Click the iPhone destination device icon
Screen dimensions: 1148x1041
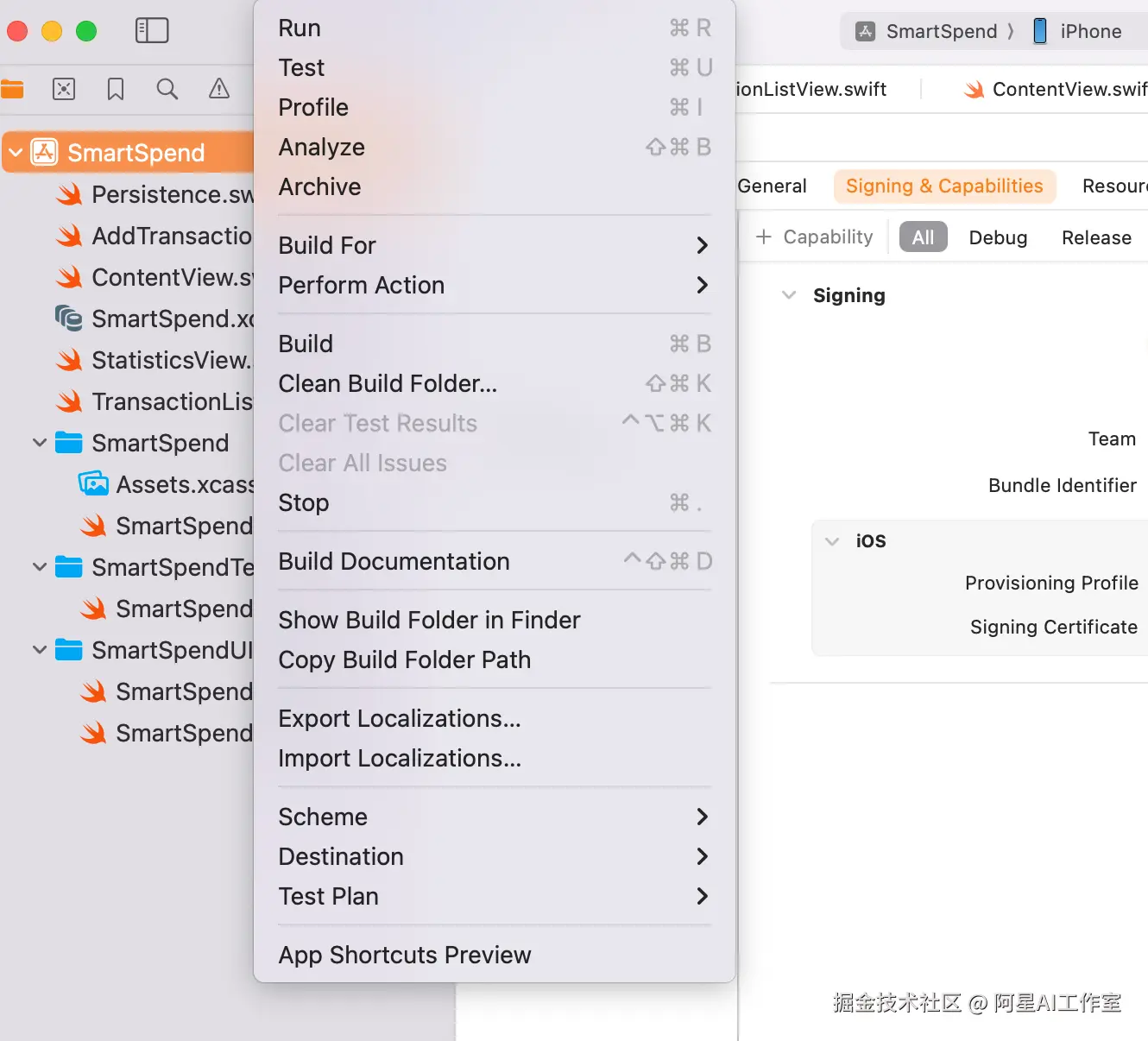[1040, 32]
